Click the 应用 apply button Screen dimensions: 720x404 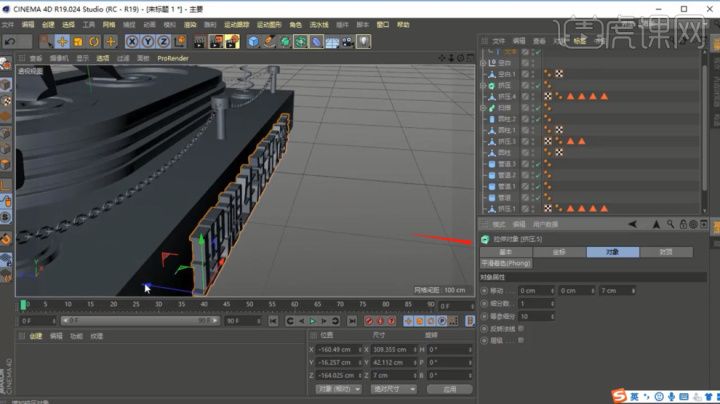coord(450,388)
